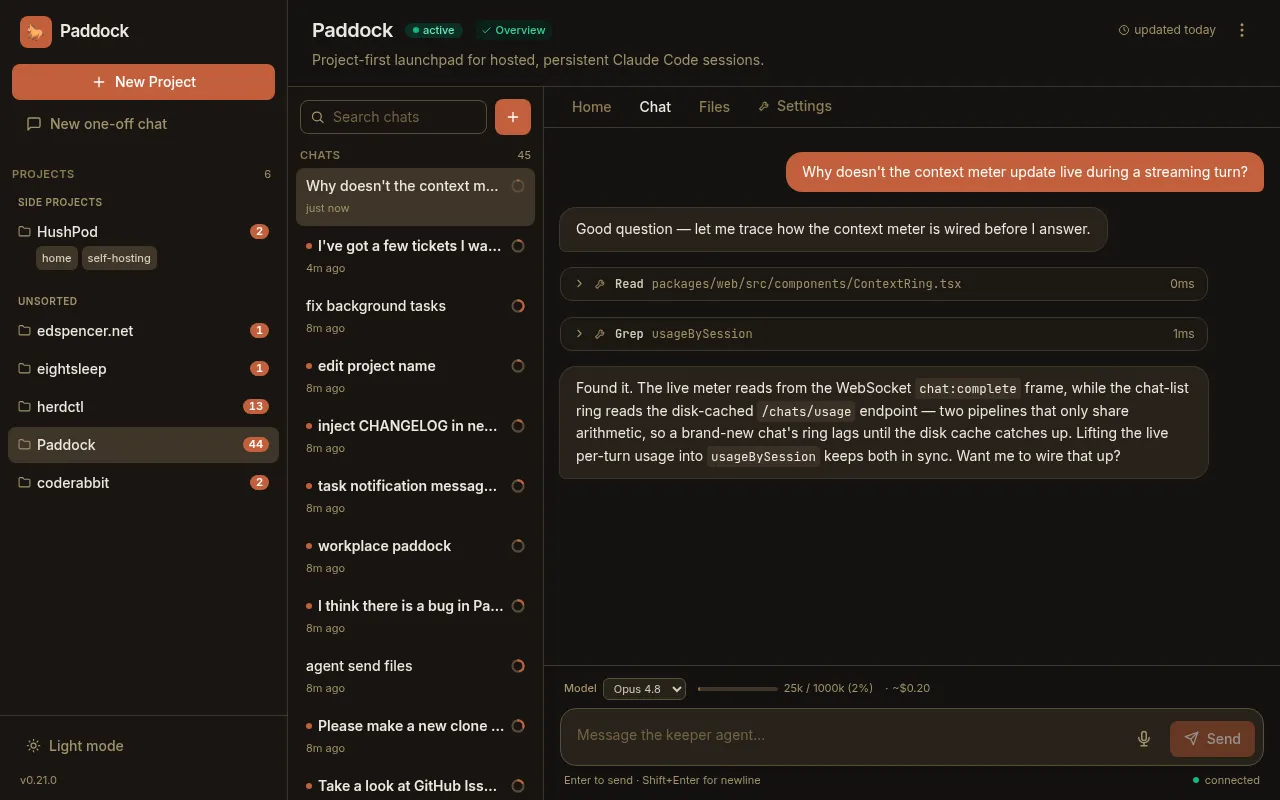Click the green connected status dot
This screenshot has height=800, width=1280.
[x=1196, y=780]
